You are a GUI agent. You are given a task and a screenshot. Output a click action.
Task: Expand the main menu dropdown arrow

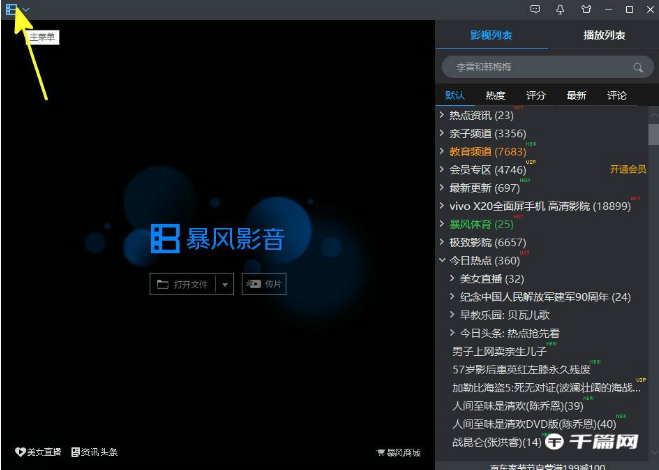(26, 10)
